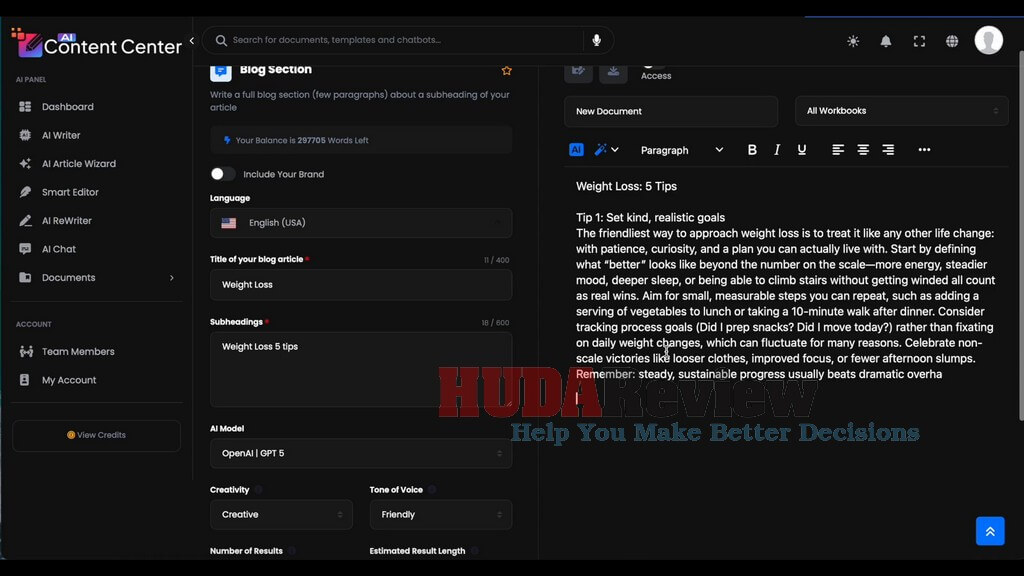Open the AI Model dropdown
This screenshot has width=1024, height=576.
(360, 453)
